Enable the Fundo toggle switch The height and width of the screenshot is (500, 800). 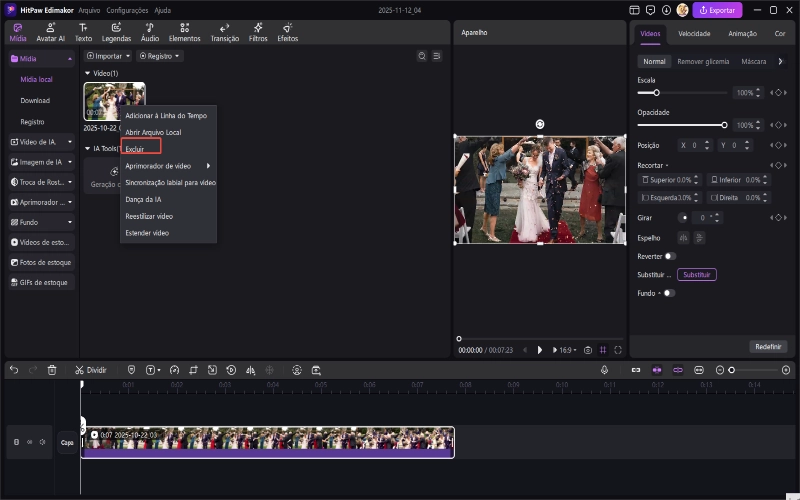(x=668, y=293)
